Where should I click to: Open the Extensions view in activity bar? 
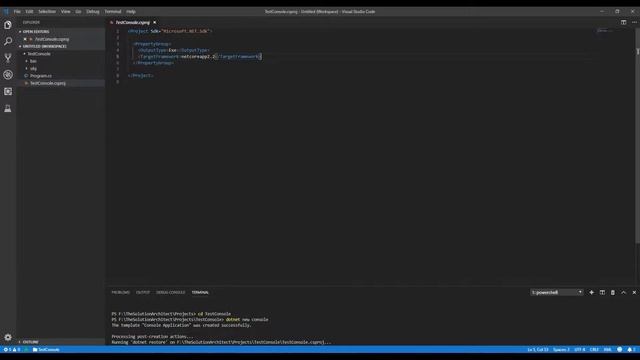pyautogui.click(x=8, y=91)
